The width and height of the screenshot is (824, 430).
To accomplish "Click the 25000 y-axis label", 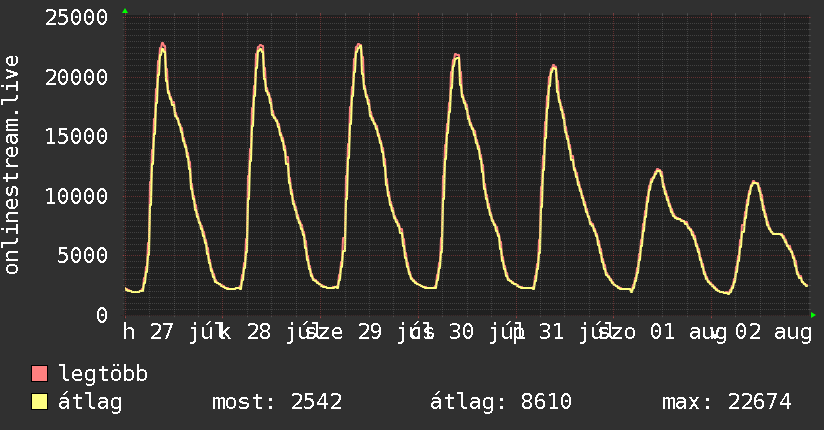I will 76,18.
